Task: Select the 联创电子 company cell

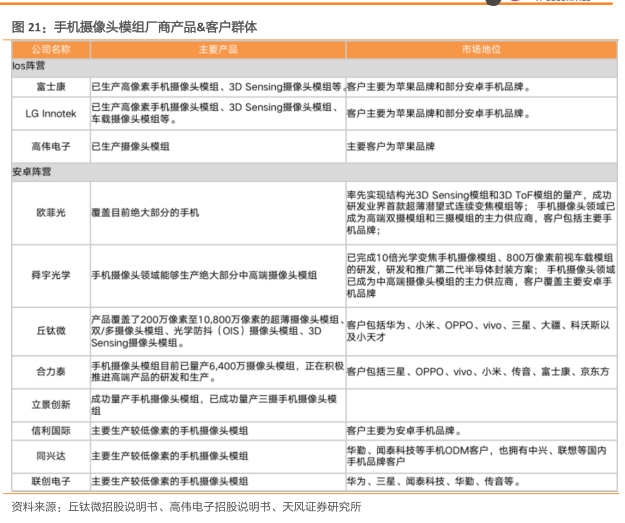Action: [x=50, y=481]
